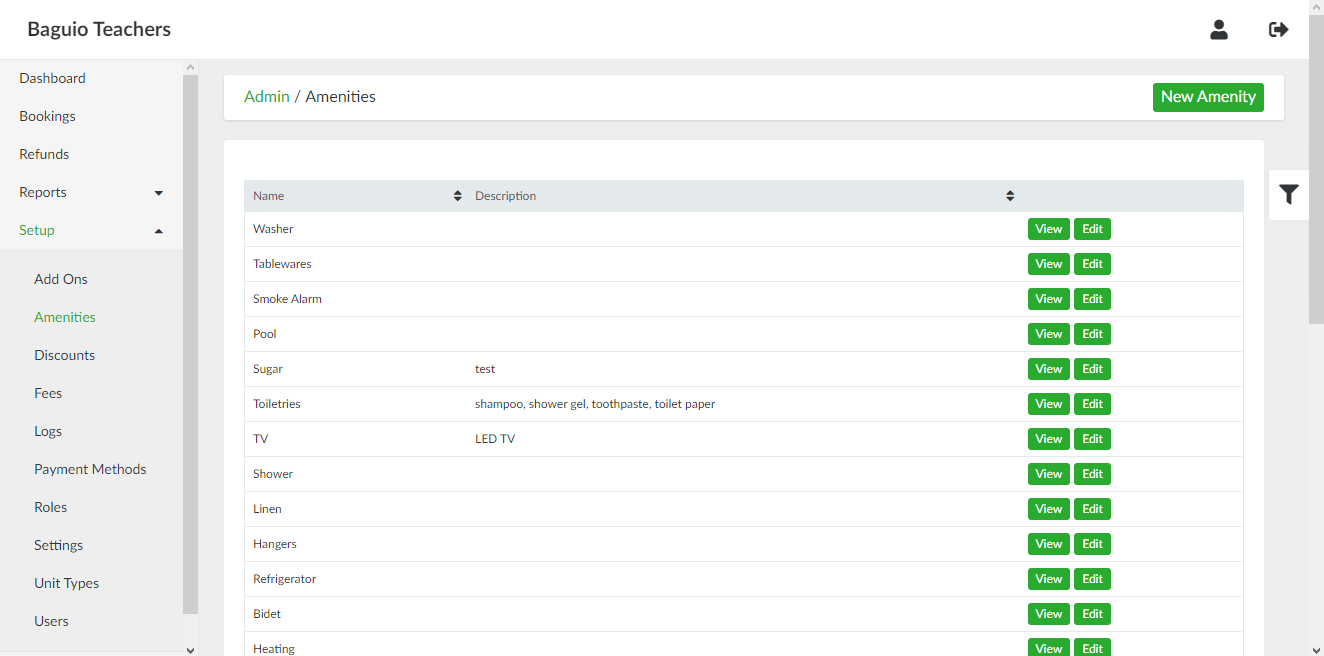View the Toiletries amenity
This screenshot has height=656, width=1324.
[1048, 404]
